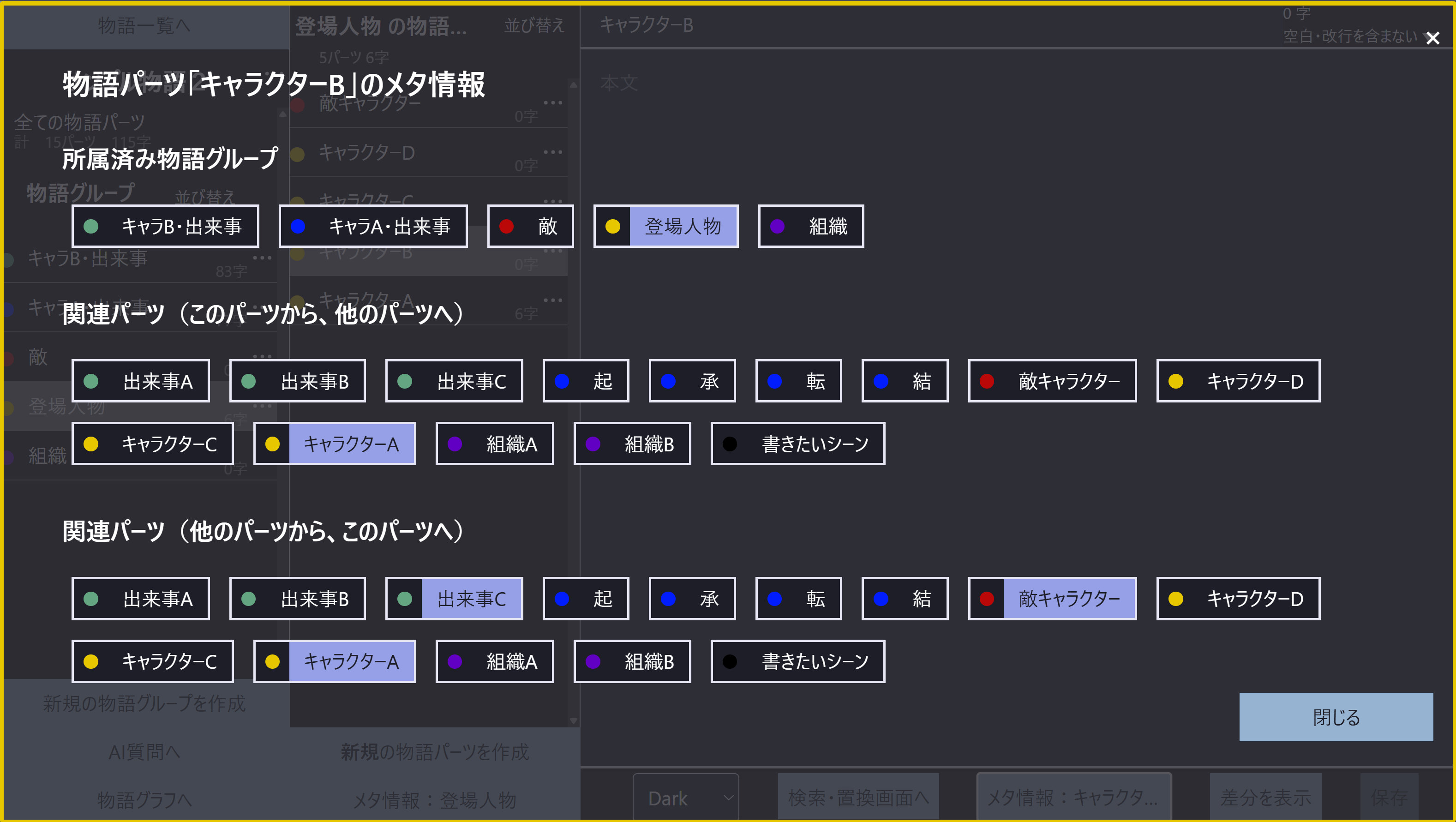Toggle group キャラA・出来事 membership
This screenshot has height=822, width=1456.
coord(373,226)
